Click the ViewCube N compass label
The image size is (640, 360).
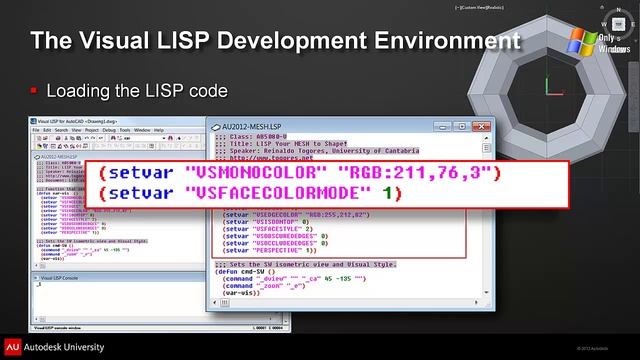[618, 10]
